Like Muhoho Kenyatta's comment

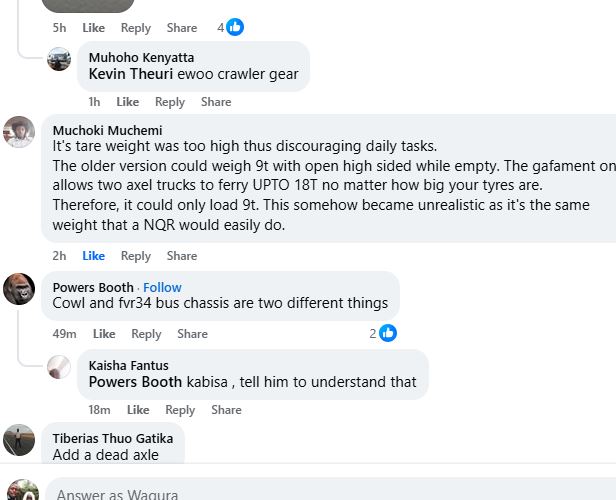127,102
